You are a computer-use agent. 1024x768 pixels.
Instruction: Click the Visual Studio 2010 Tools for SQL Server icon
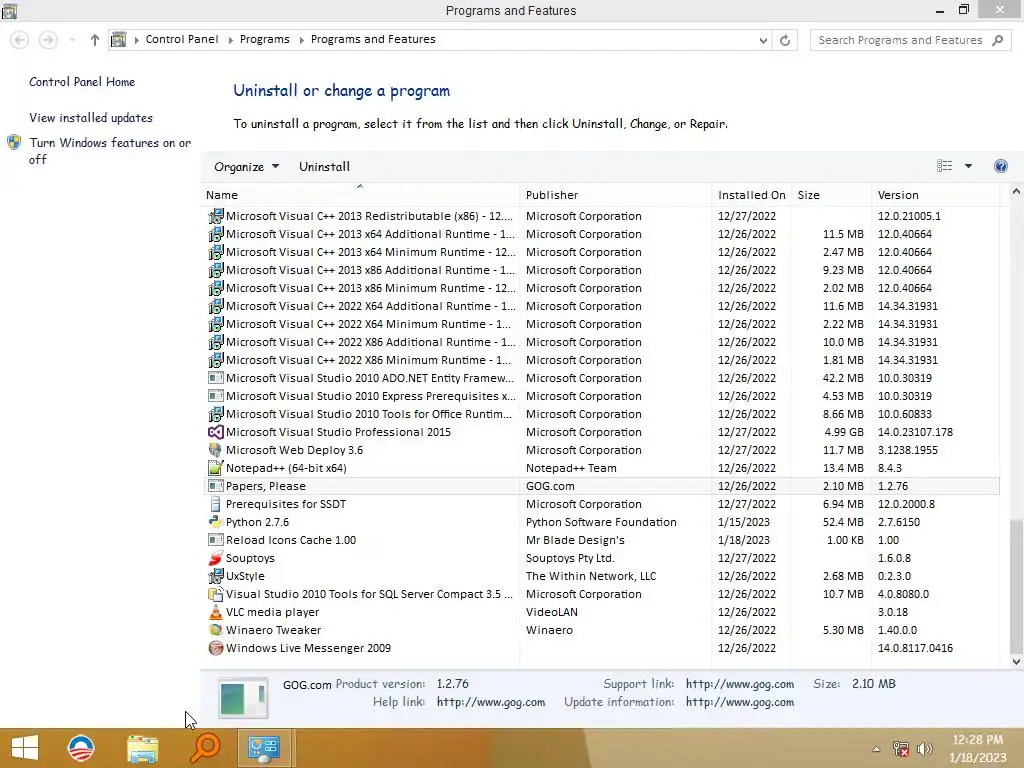click(x=216, y=594)
